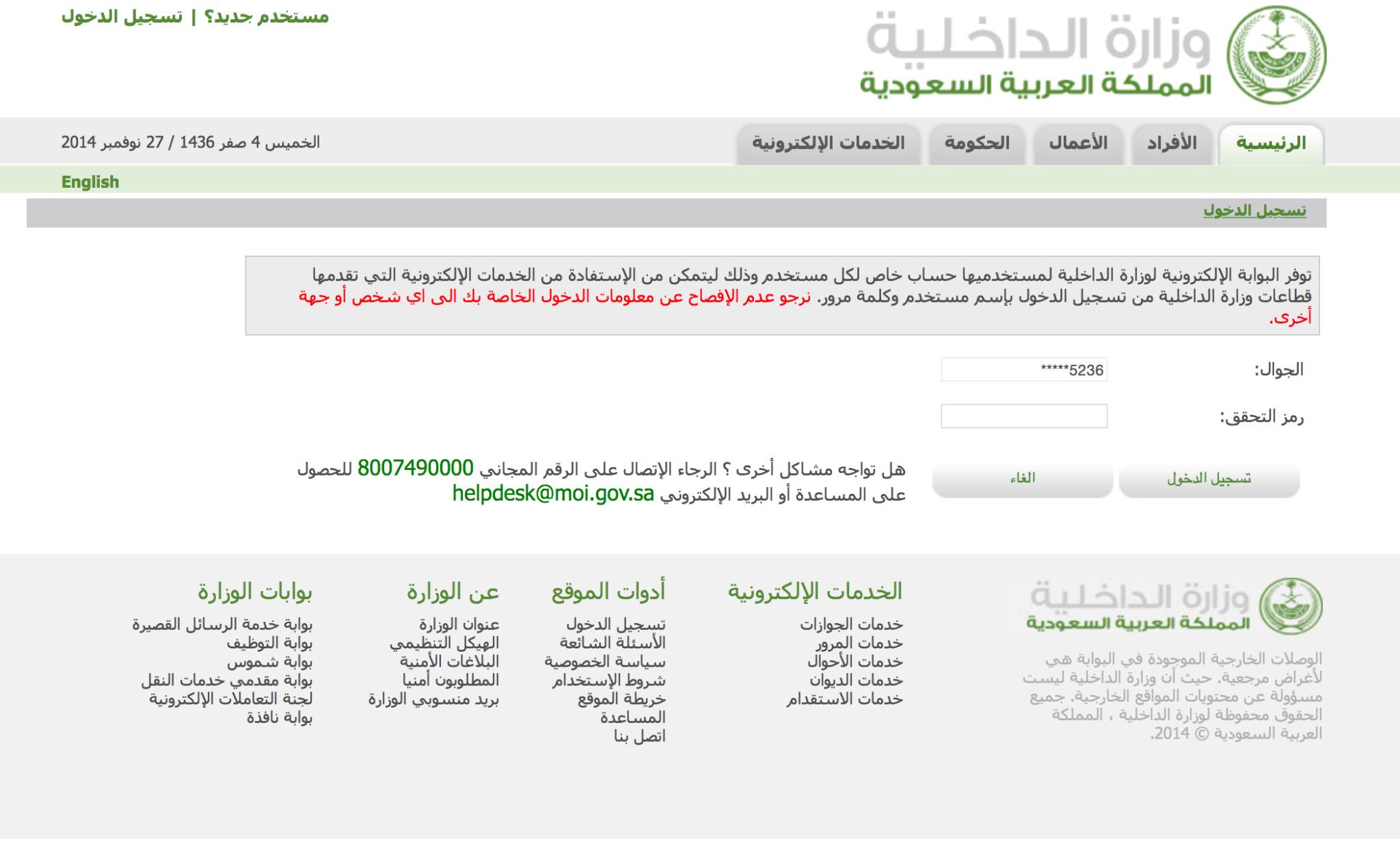Click the toll-free number 8007490000
1400x865 pixels.
coord(416,468)
